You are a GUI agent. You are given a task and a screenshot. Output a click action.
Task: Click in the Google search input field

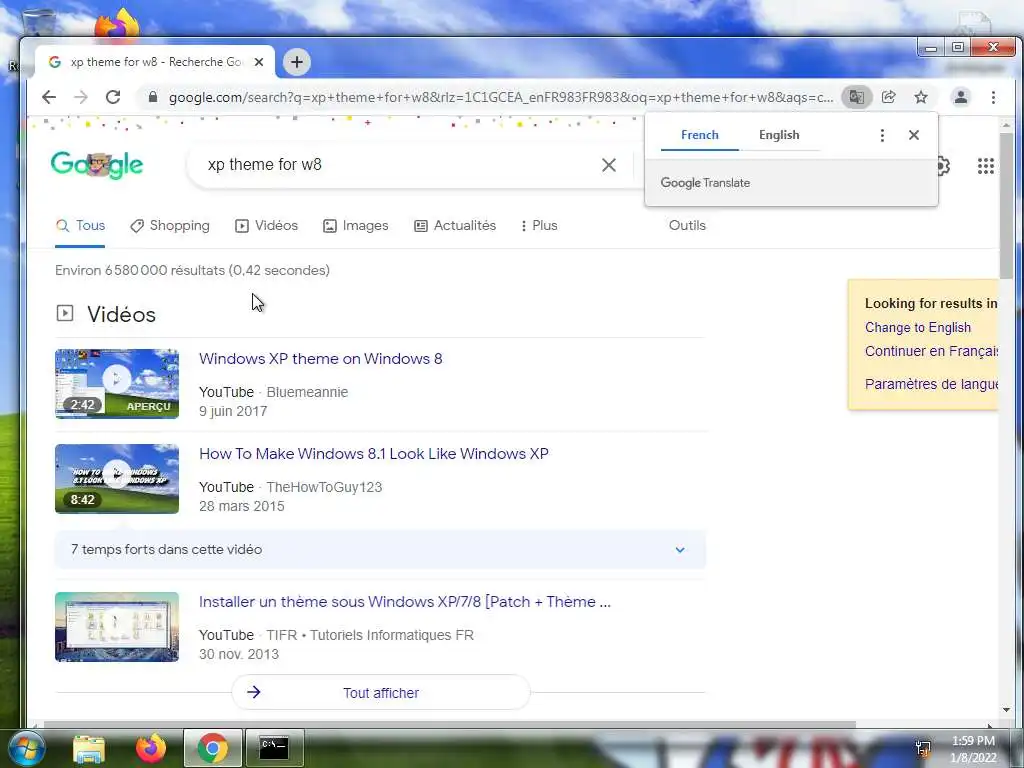[398, 165]
